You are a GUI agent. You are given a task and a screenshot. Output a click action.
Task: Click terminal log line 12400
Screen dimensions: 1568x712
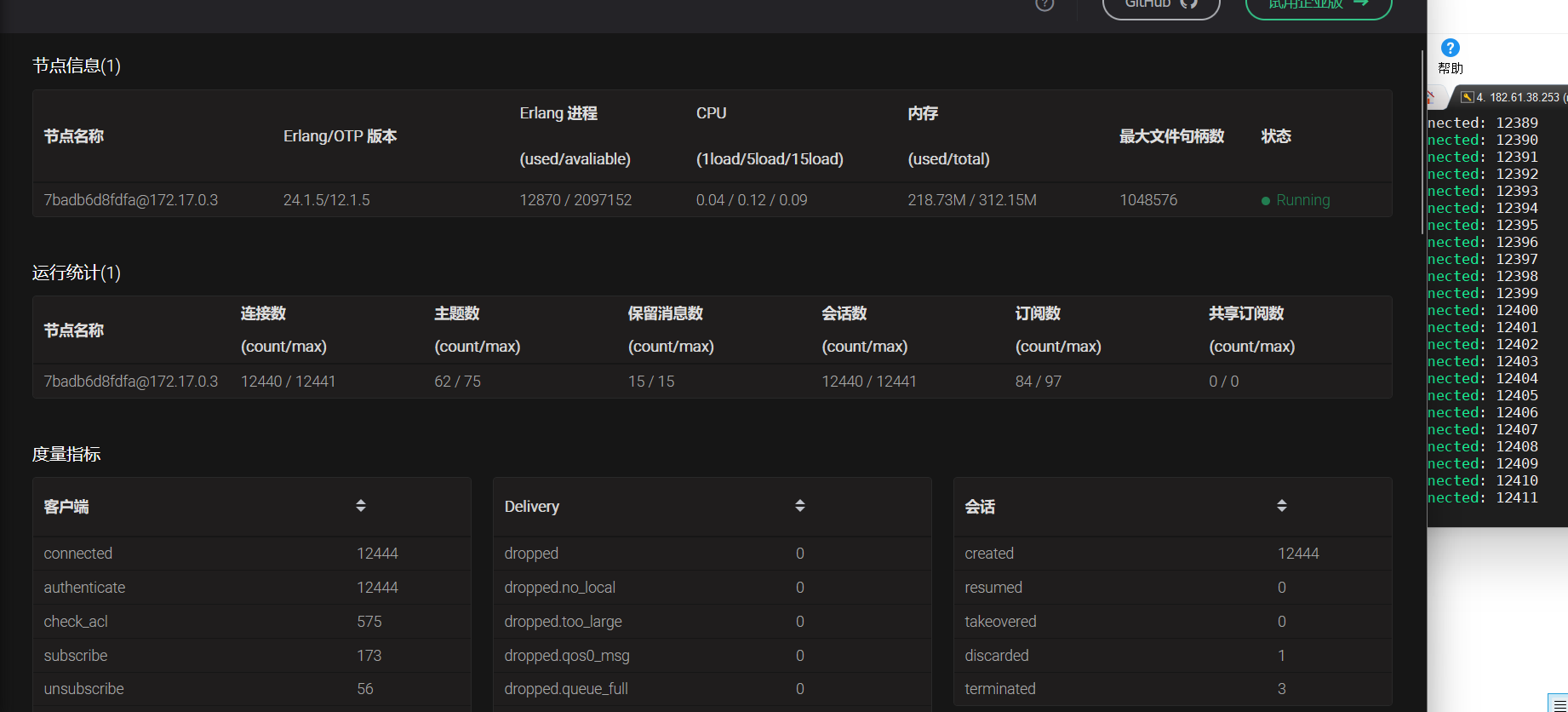1483,310
